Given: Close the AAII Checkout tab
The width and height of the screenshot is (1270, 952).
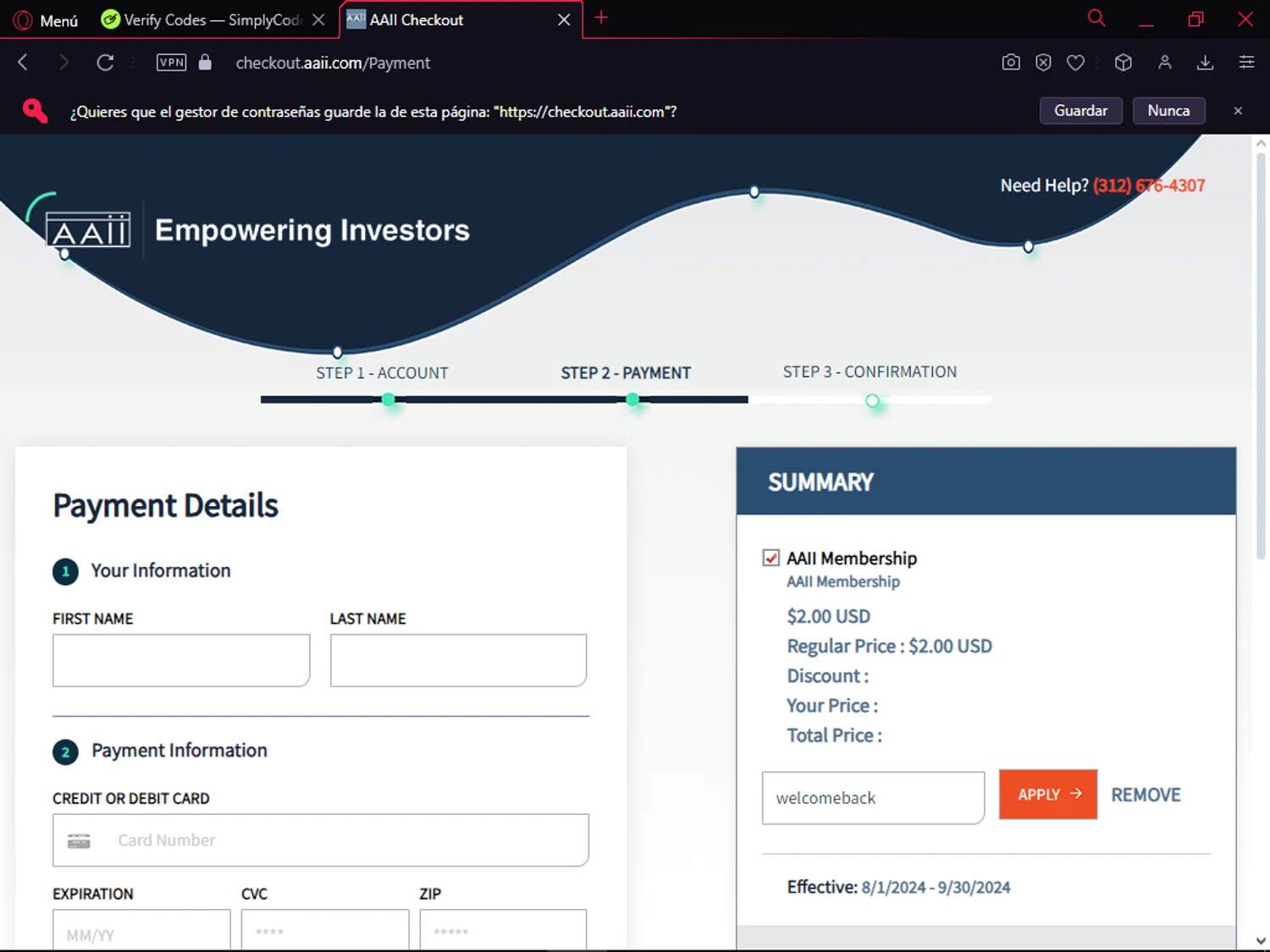Looking at the screenshot, I should coord(564,19).
